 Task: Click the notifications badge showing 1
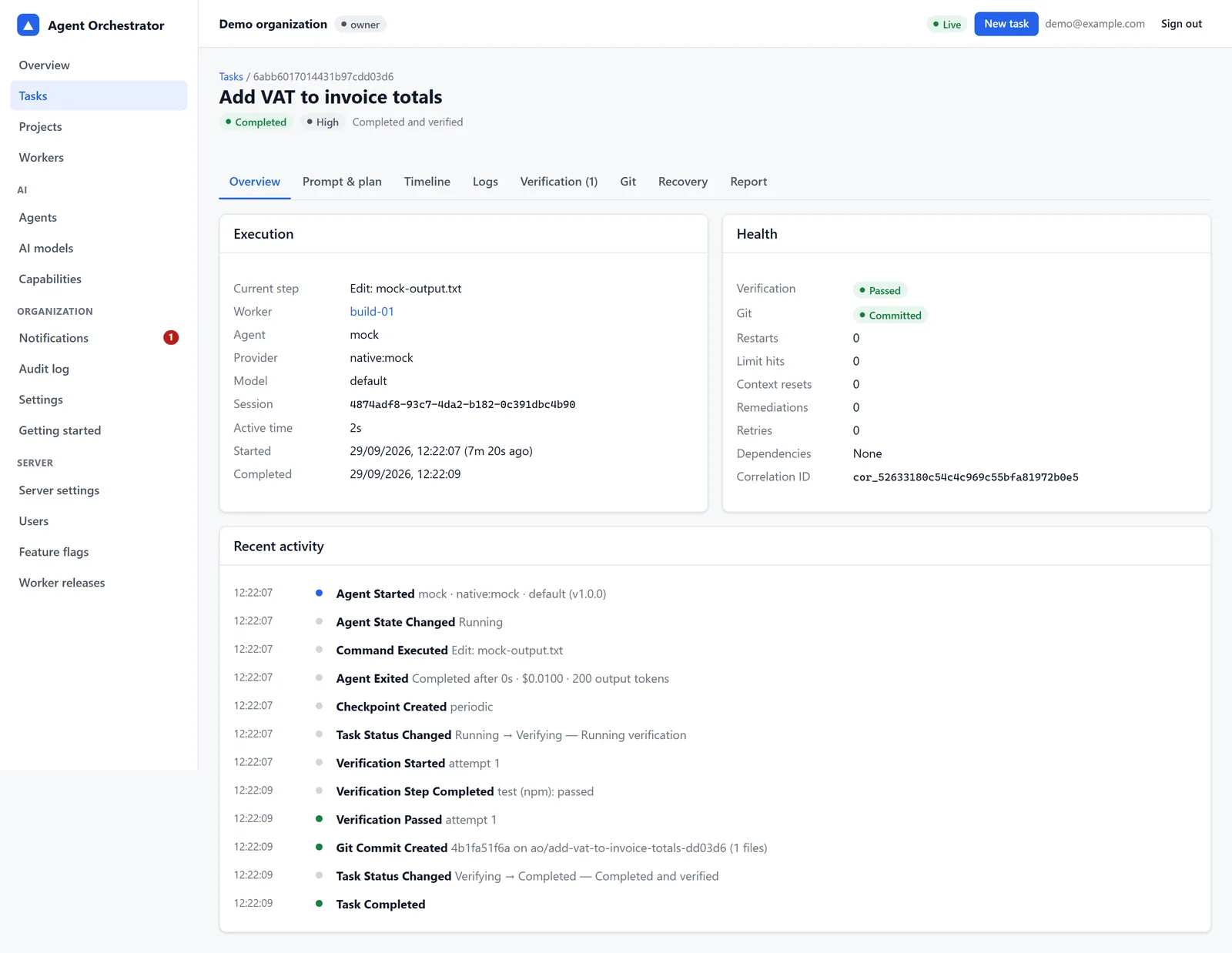click(x=171, y=337)
